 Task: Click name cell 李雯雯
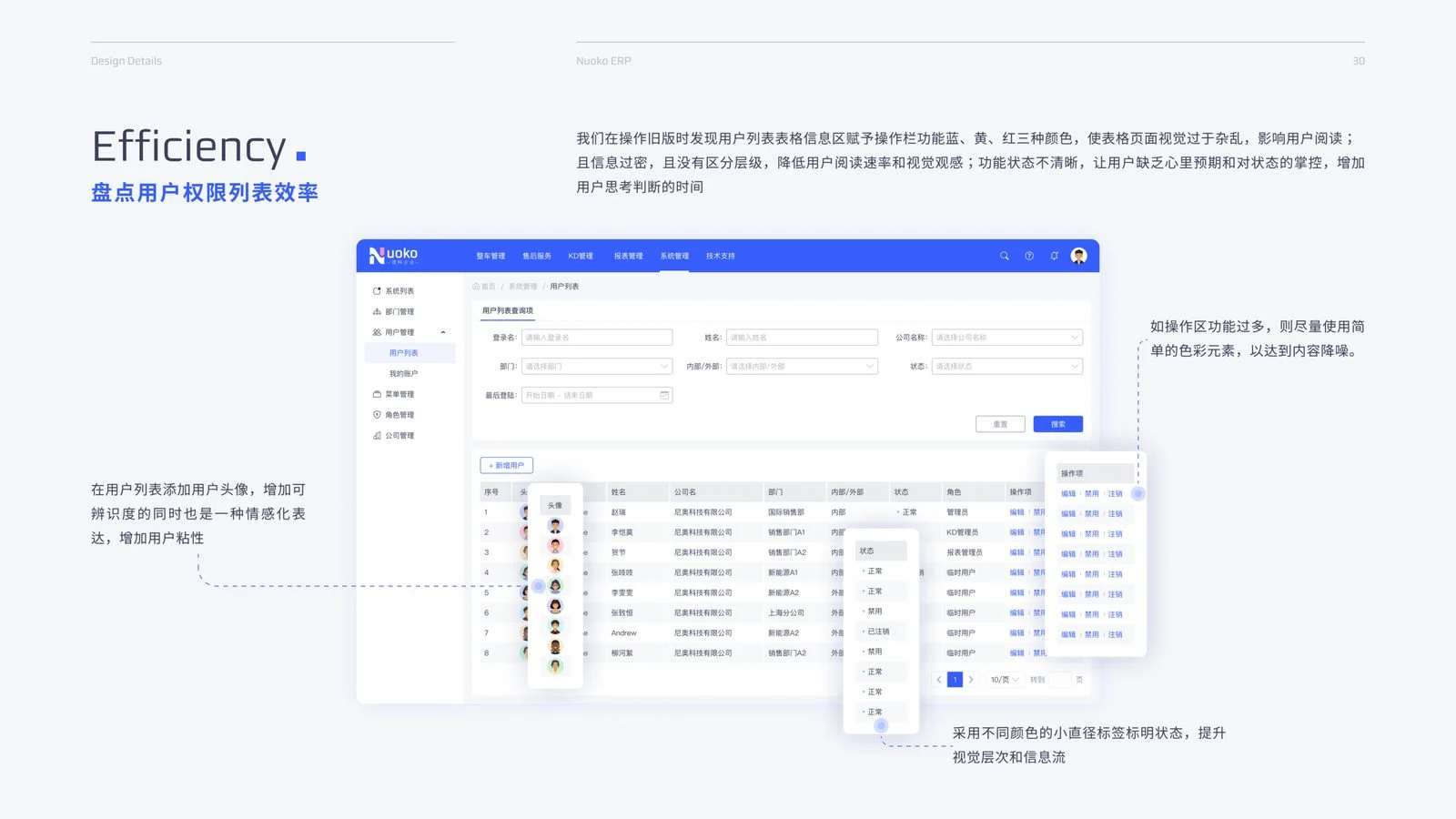coord(622,592)
